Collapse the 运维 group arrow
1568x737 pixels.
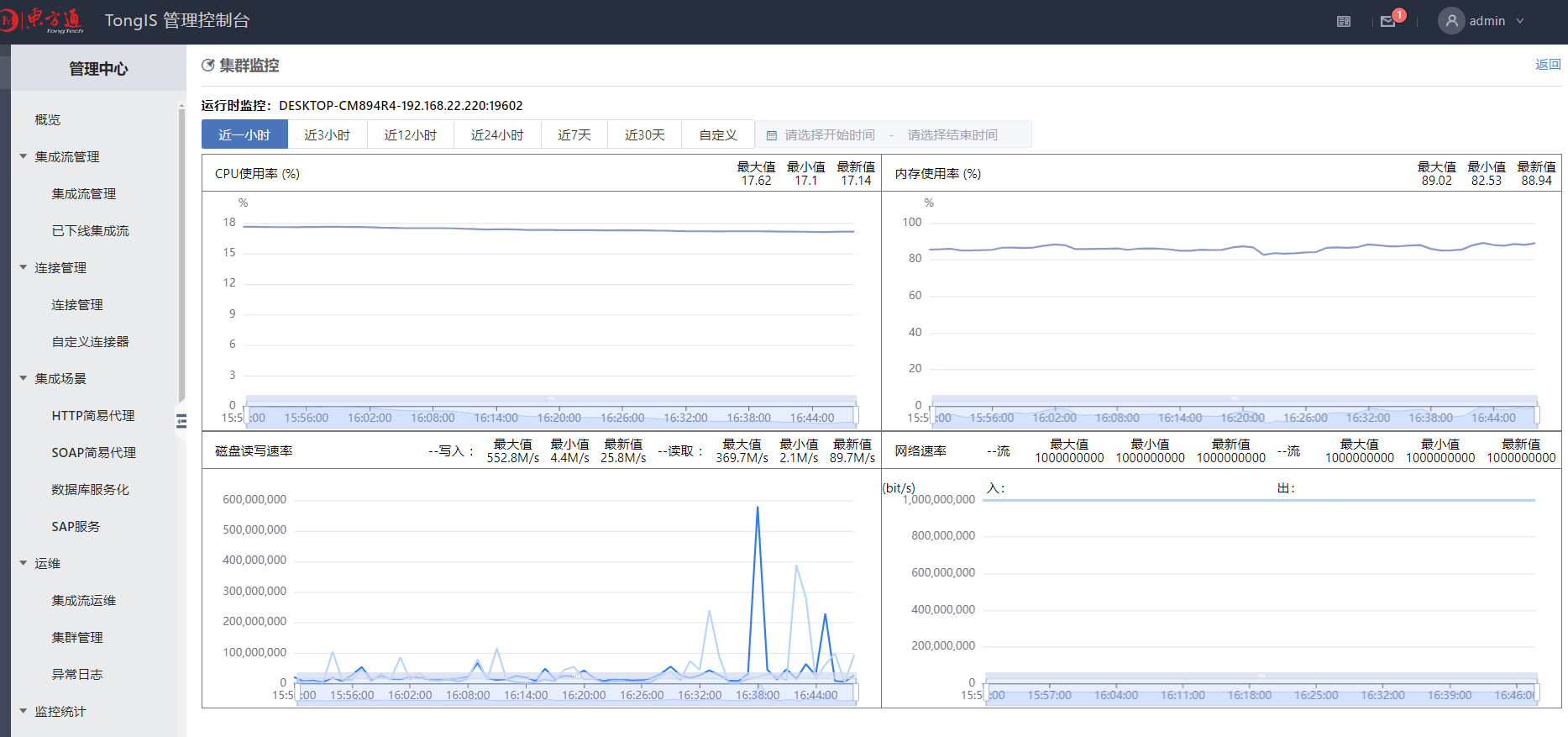click(x=24, y=563)
